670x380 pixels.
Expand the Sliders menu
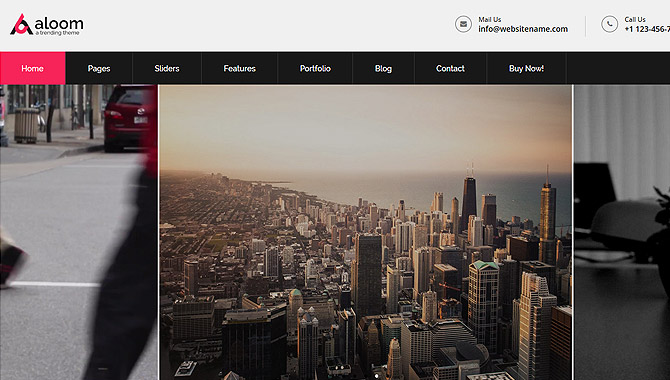(x=167, y=68)
